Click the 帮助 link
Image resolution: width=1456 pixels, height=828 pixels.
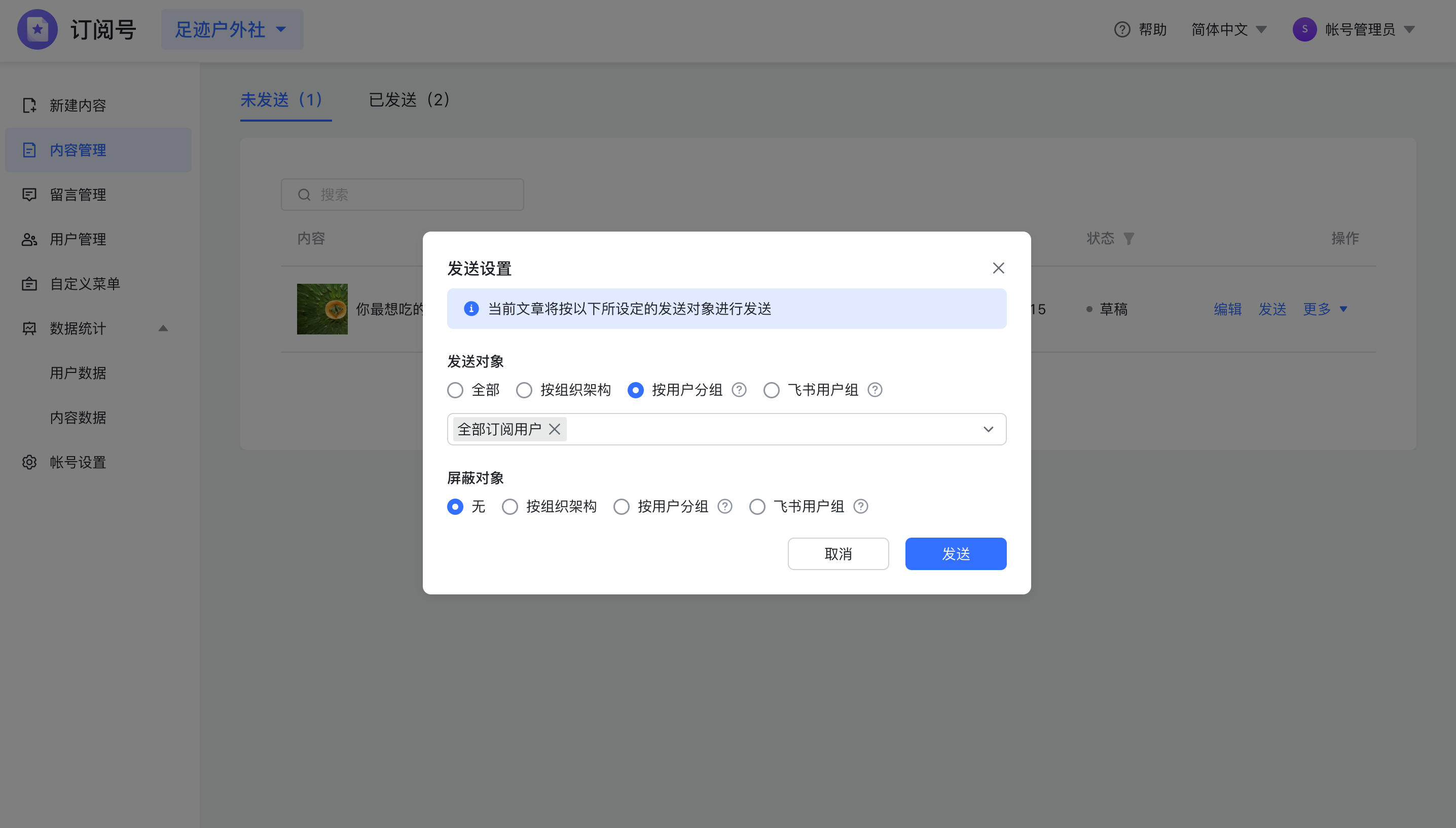click(1152, 29)
